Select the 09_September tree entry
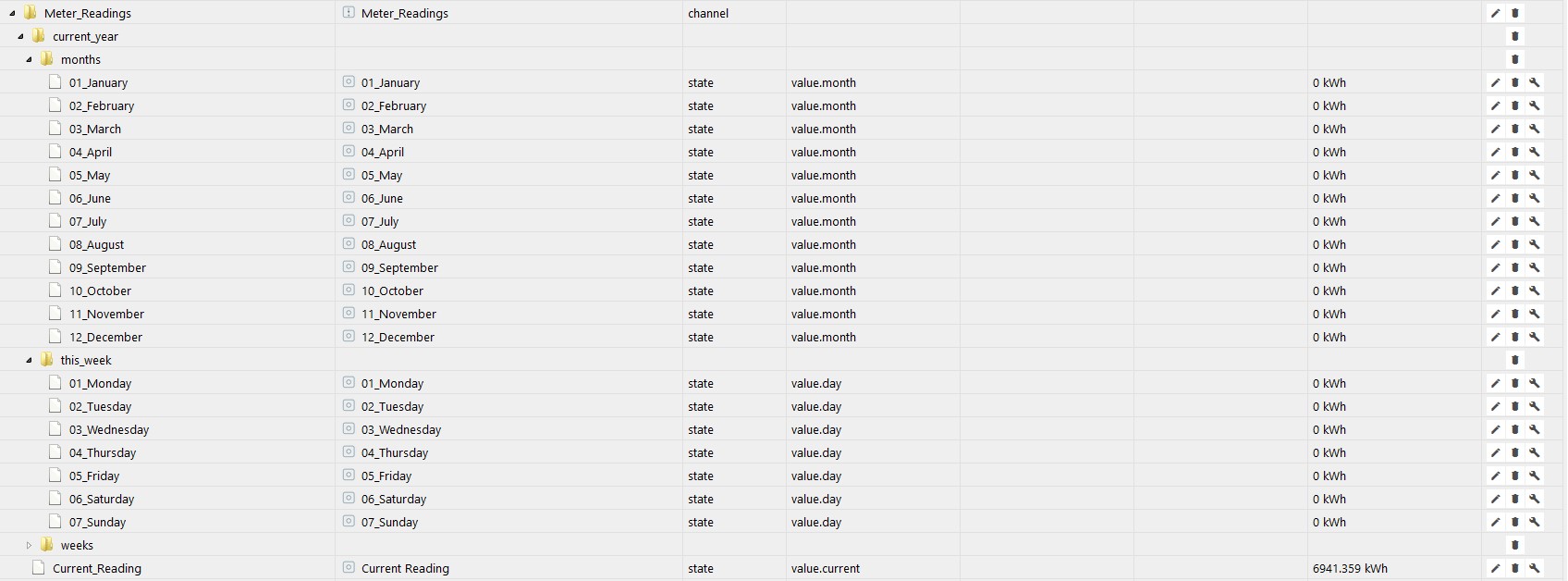This screenshot has width=1568, height=581. point(107,267)
